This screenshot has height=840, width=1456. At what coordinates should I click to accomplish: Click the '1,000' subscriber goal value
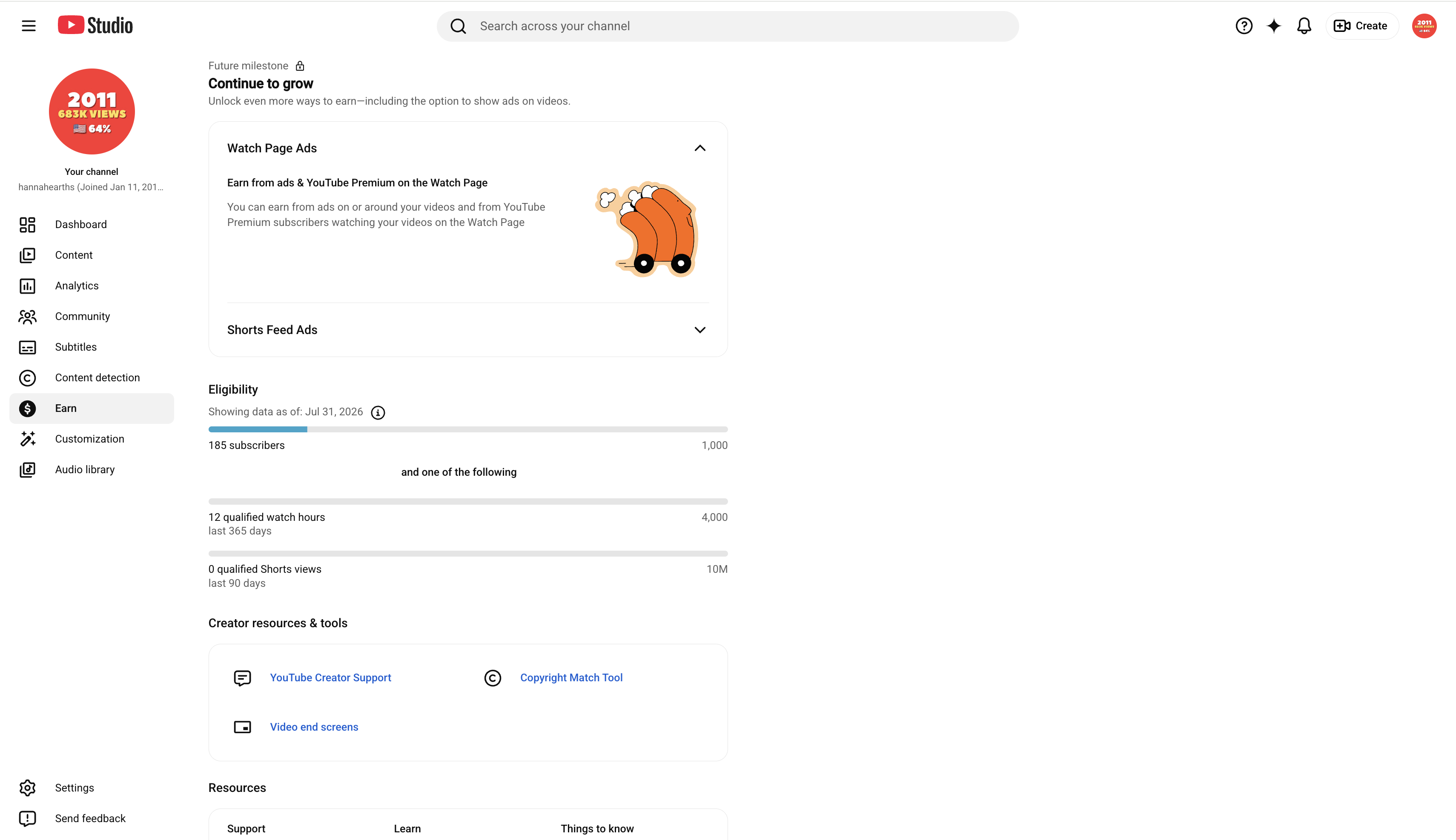(714, 446)
